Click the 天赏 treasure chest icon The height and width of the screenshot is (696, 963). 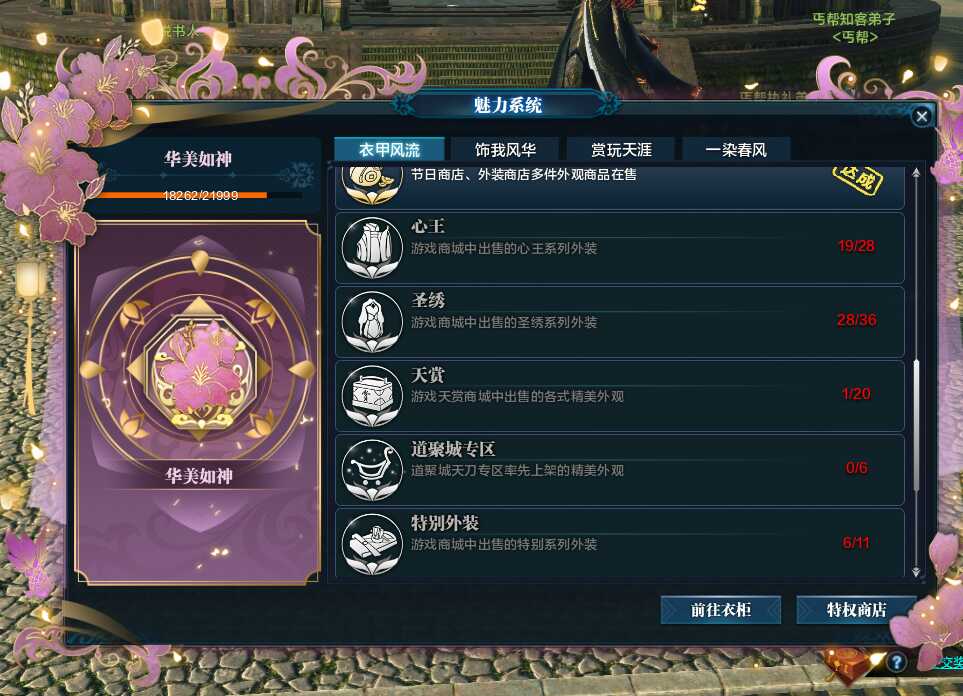372,396
